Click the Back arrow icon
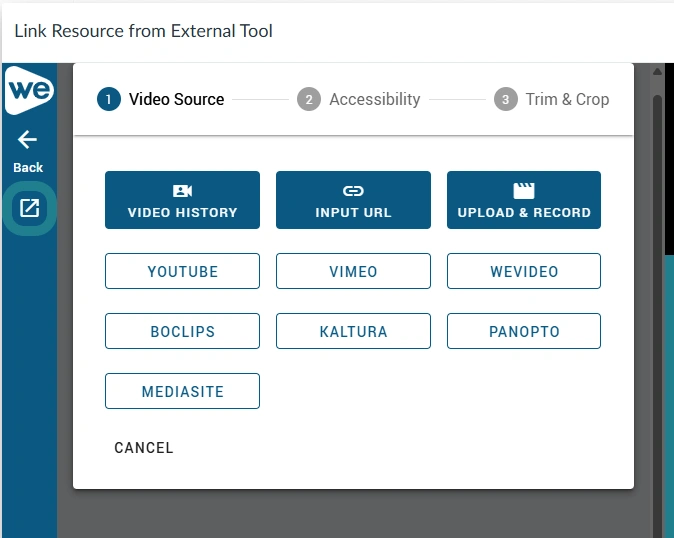The height and width of the screenshot is (538, 674). click(28, 140)
